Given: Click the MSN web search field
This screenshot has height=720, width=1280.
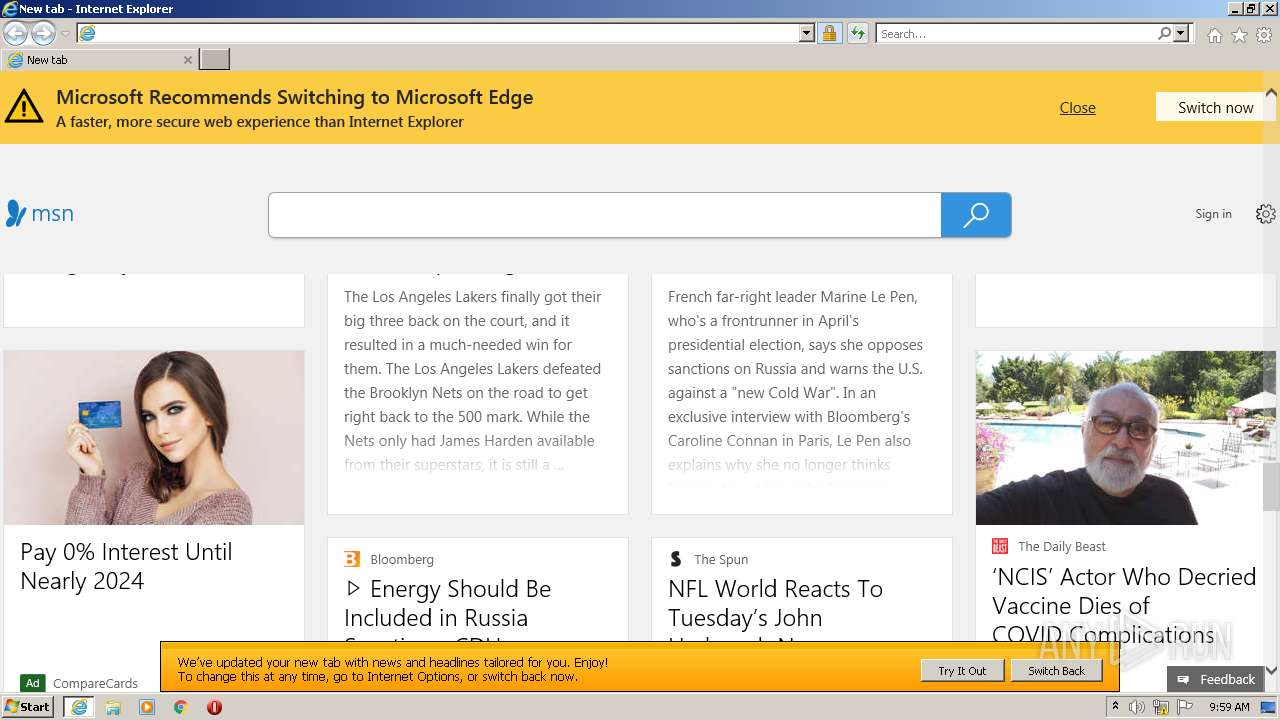Looking at the screenshot, I should [x=605, y=215].
